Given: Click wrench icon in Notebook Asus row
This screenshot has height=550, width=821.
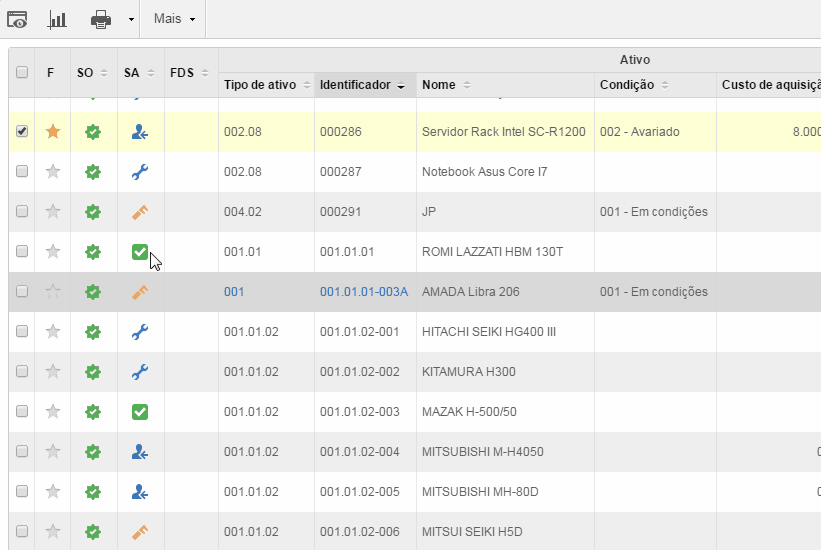Looking at the screenshot, I should pos(140,171).
